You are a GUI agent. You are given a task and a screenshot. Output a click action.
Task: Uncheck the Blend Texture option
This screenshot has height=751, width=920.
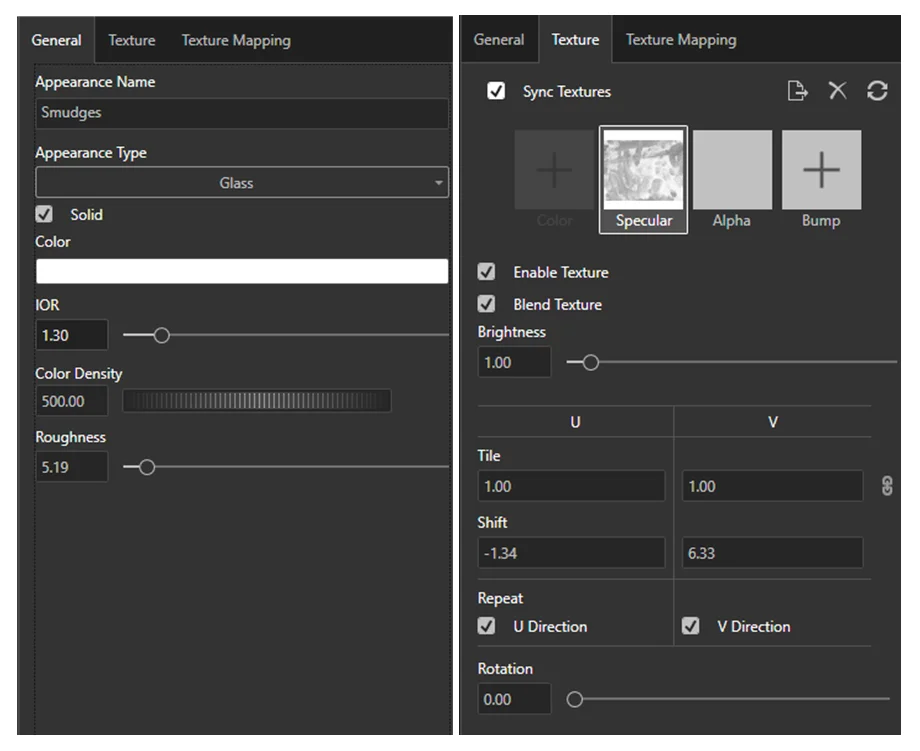487,304
